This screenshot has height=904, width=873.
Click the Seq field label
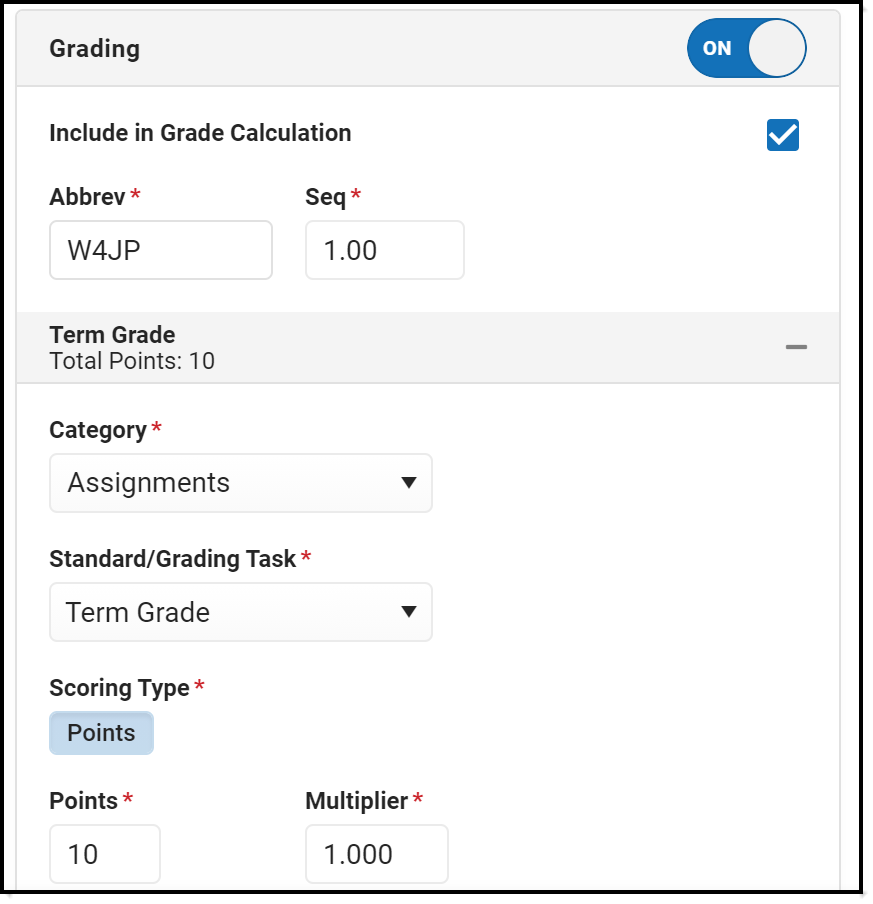[325, 197]
